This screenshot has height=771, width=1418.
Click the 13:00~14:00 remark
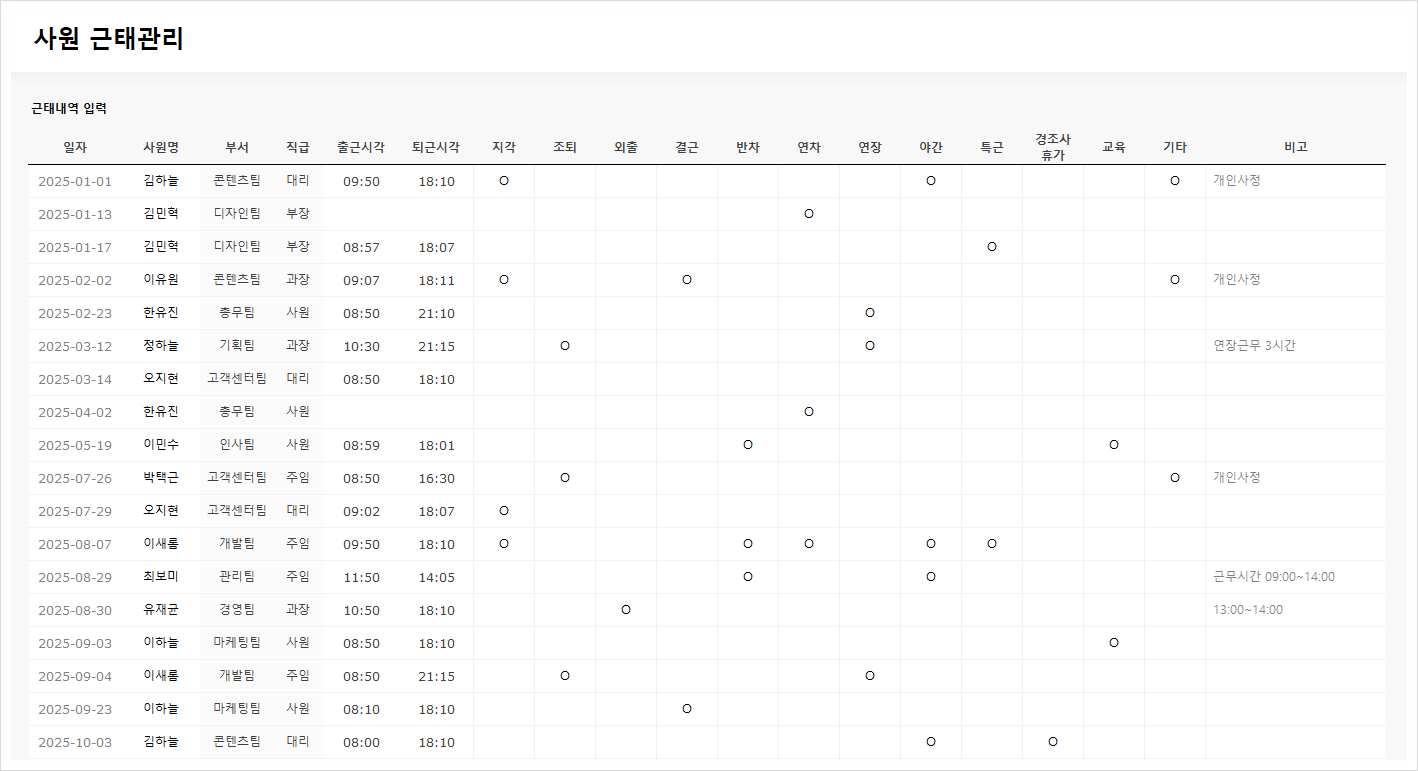point(1248,610)
